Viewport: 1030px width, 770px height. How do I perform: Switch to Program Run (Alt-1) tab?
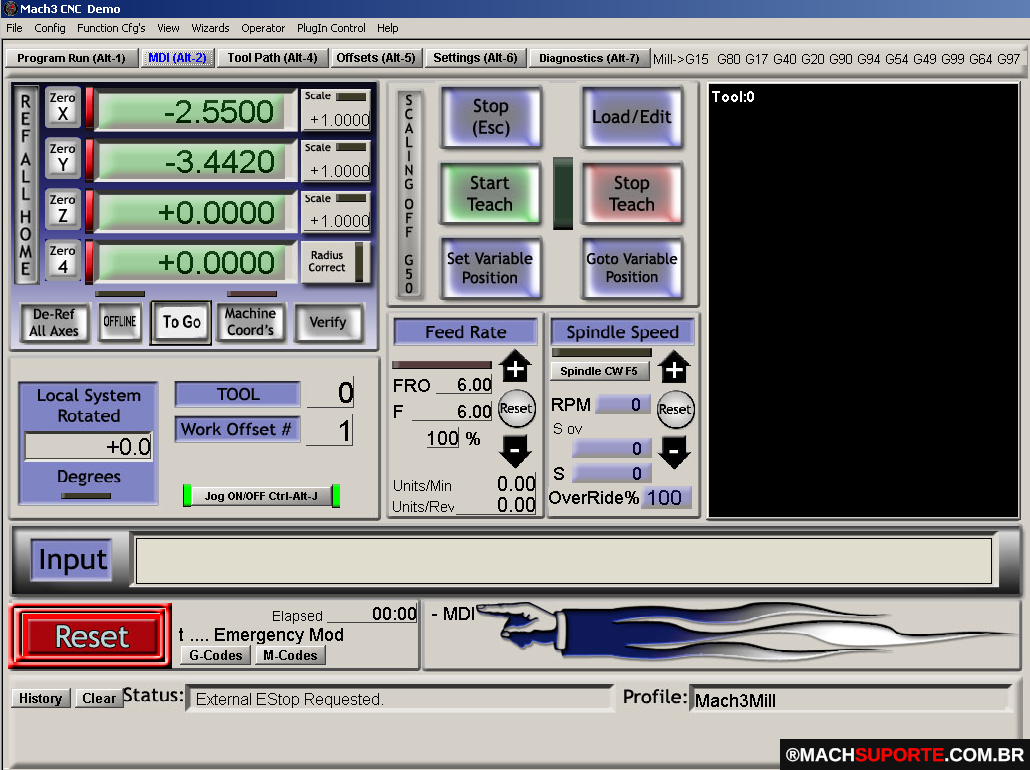72,58
